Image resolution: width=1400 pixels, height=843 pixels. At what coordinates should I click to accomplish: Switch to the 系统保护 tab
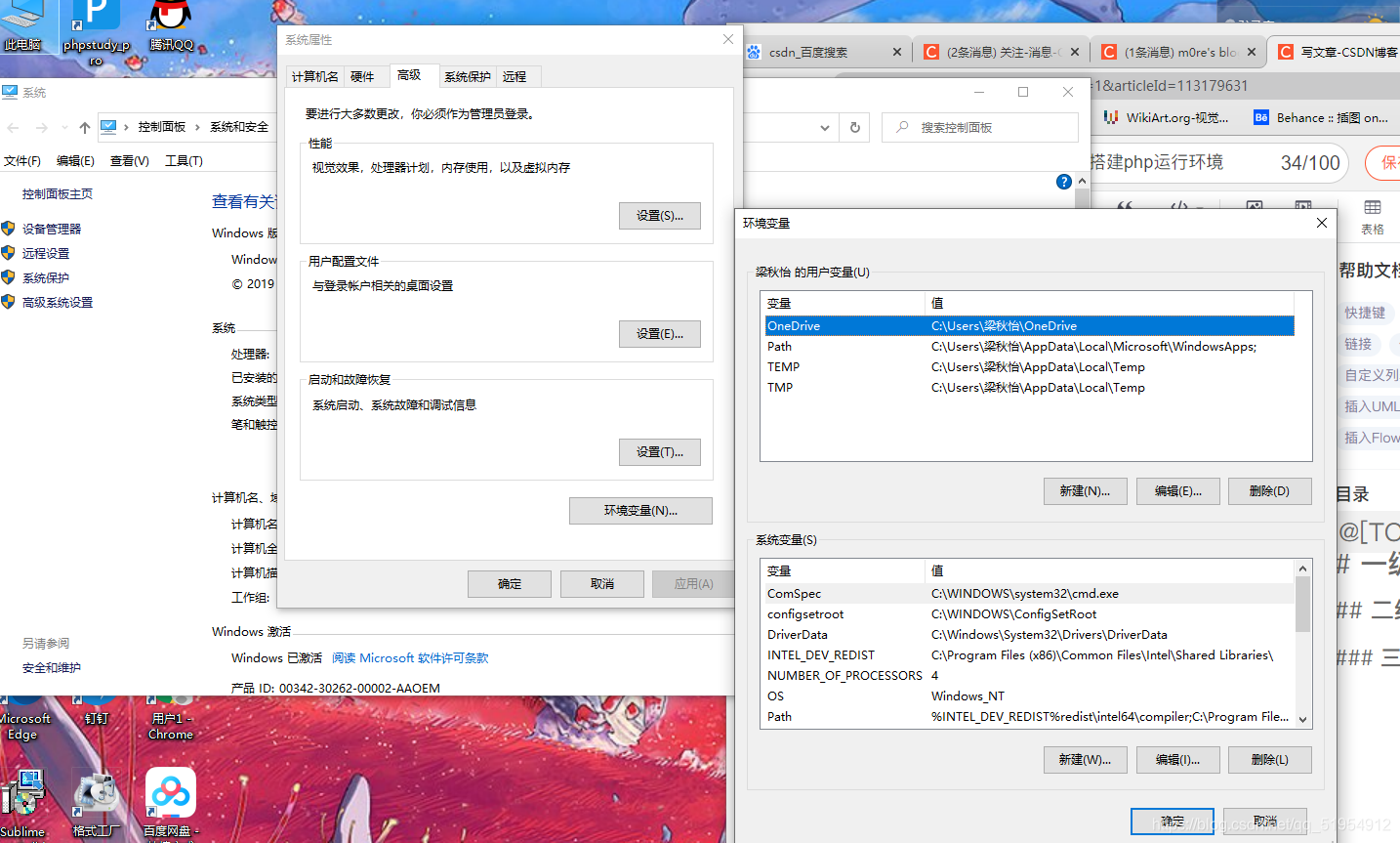click(x=468, y=76)
